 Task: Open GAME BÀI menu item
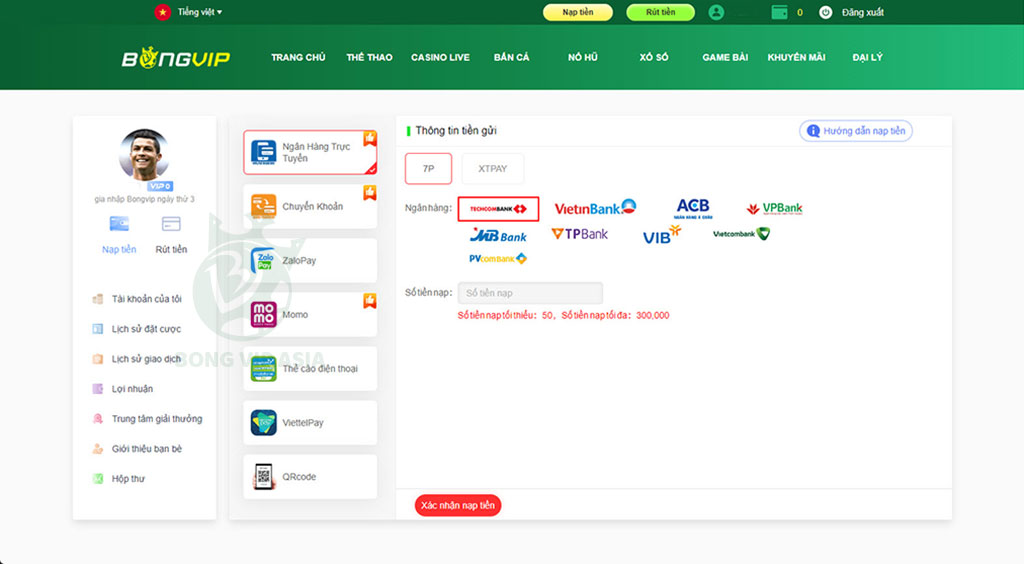pyautogui.click(x=725, y=57)
